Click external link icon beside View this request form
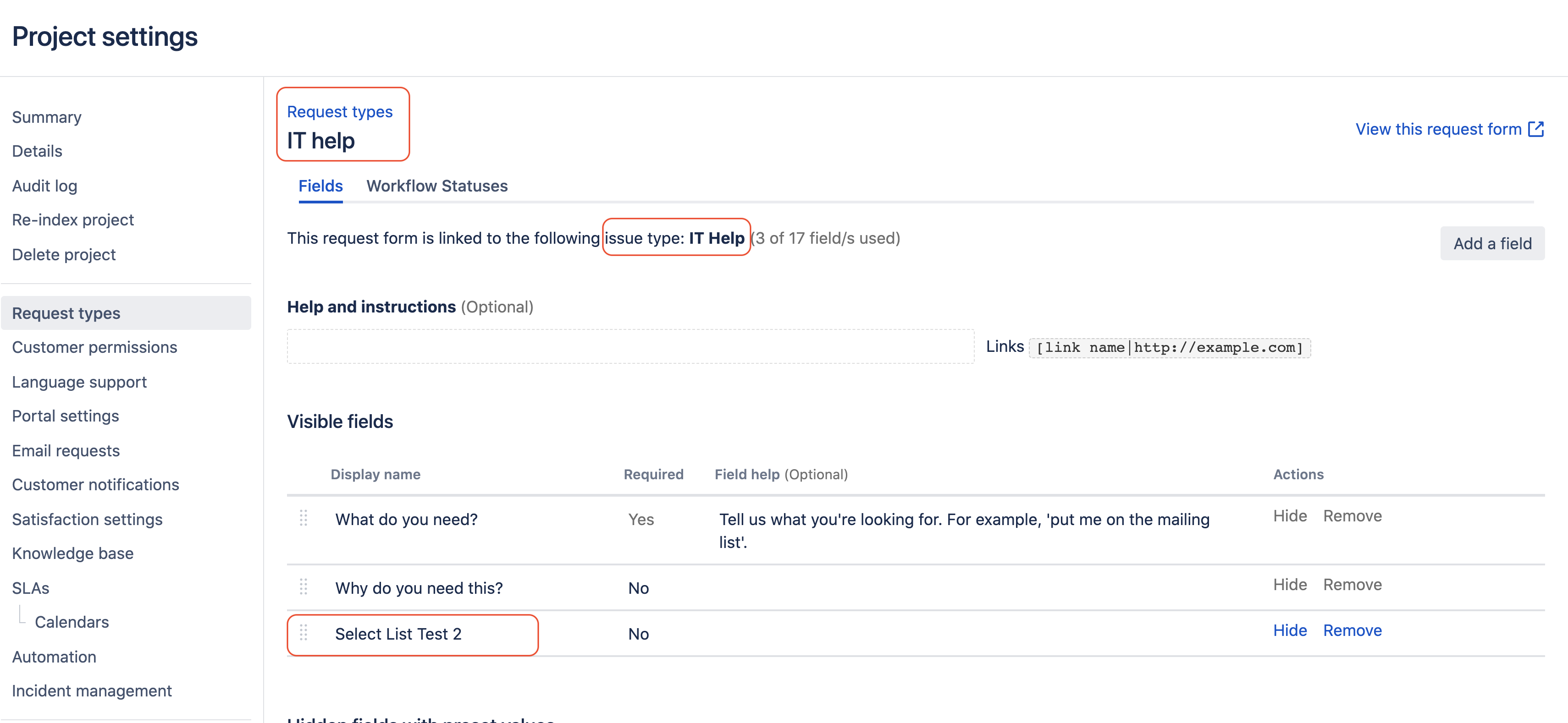 (1536, 129)
